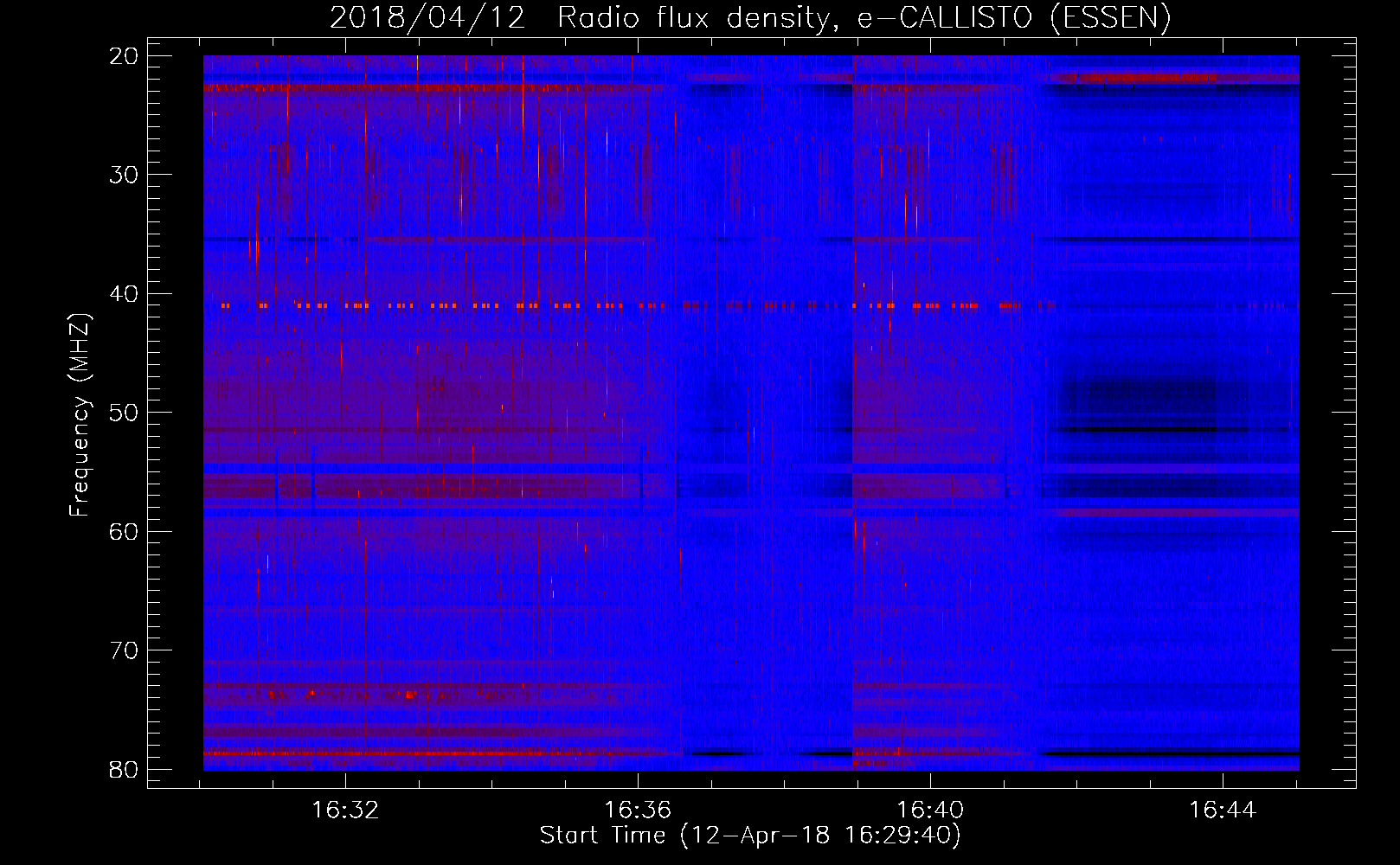Click the '30' frequency tick label
Image resolution: width=1400 pixels, height=865 pixels.
pyautogui.click(x=124, y=175)
